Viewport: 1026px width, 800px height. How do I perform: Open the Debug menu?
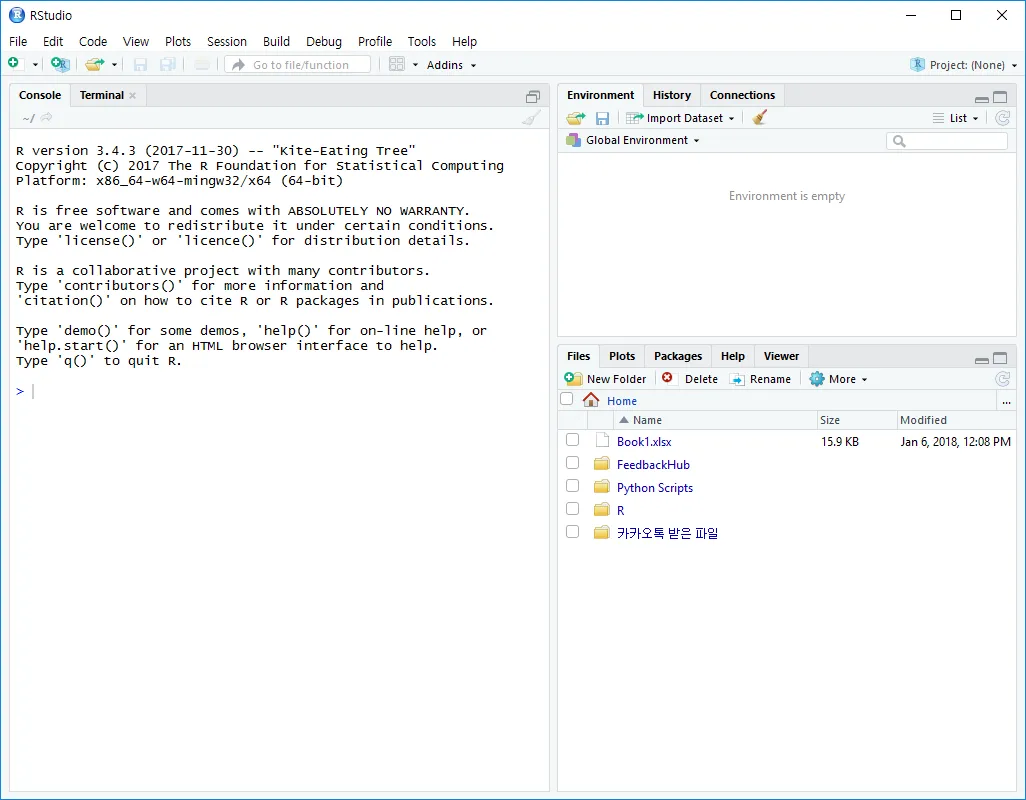tap(324, 41)
